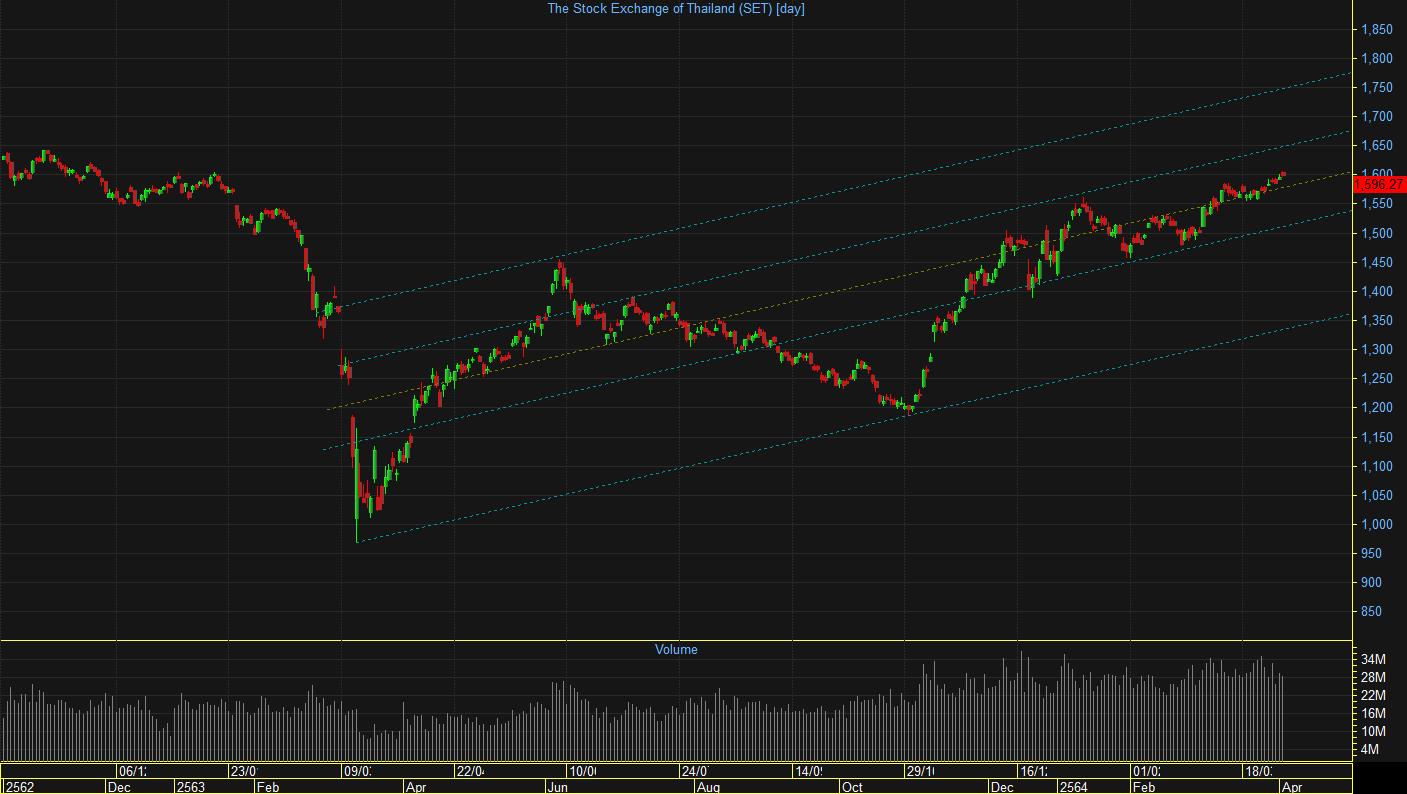Select the 23/0 date marker
Image resolution: width=1407 pixels, height=794 pixels.
click(x=244, y=771)
